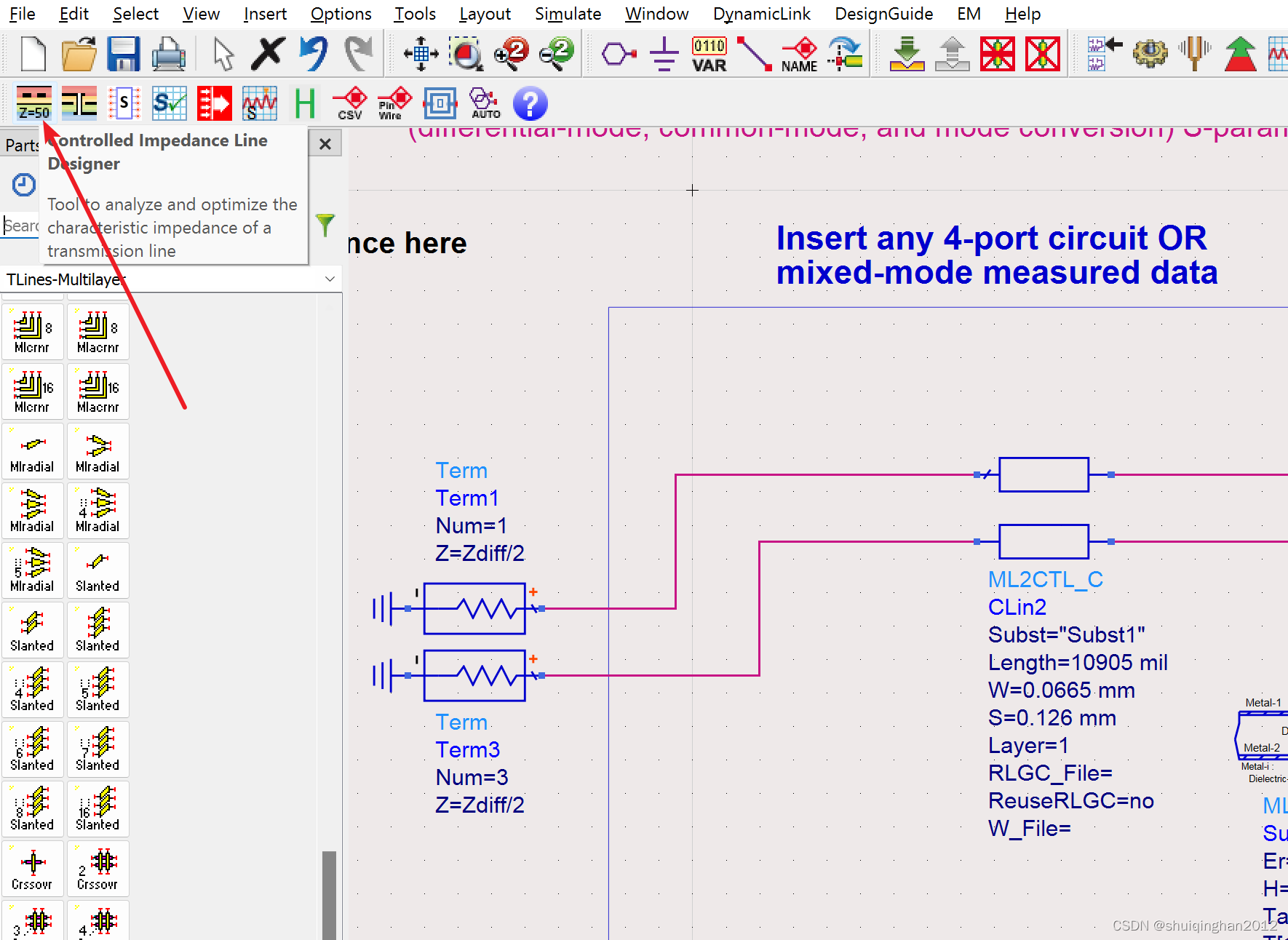Close the tooltip popup
The width and height of the screenshot is (1288, 940).
(x=325, y=143)
